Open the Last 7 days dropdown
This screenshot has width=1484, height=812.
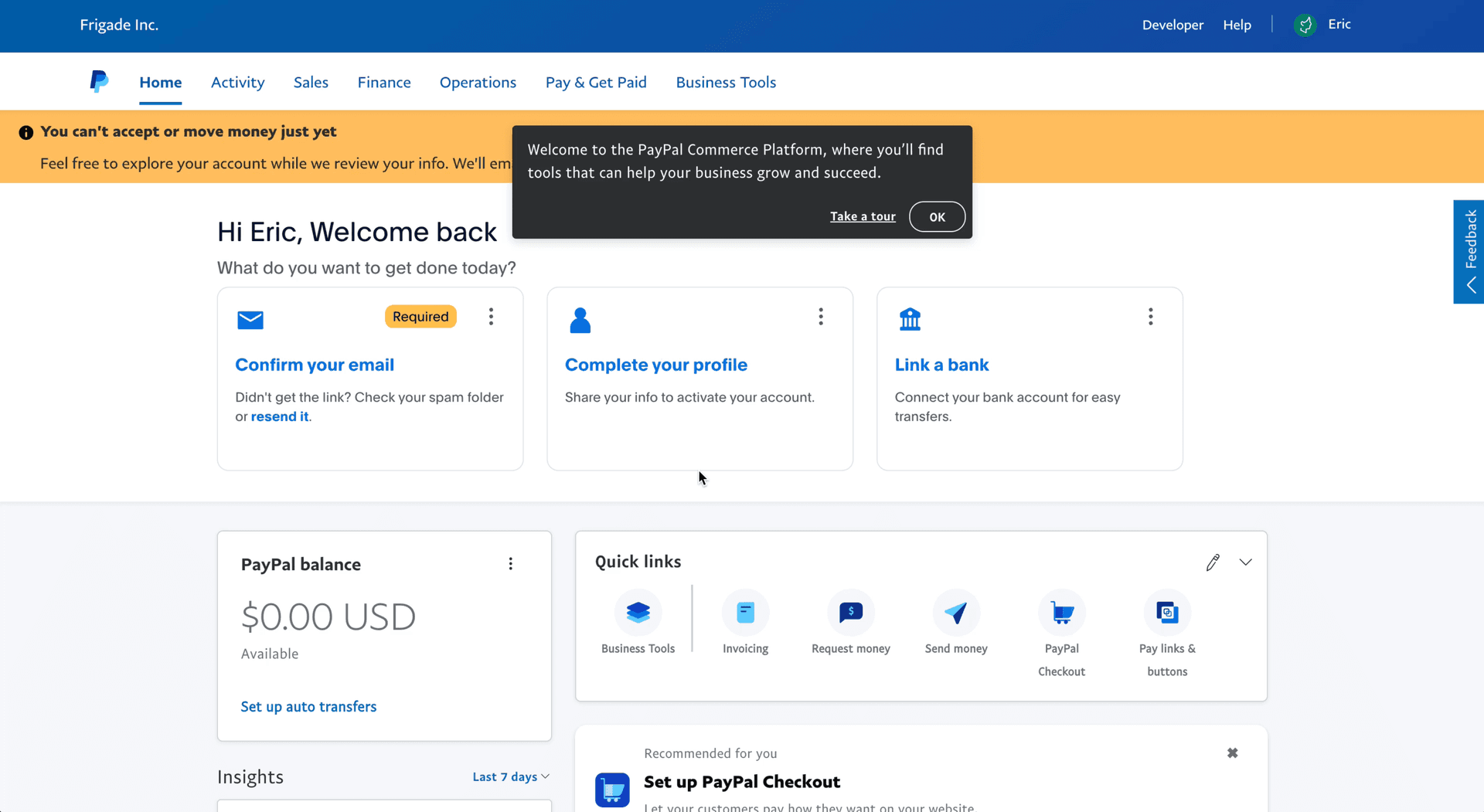click(x=510, y=776)
